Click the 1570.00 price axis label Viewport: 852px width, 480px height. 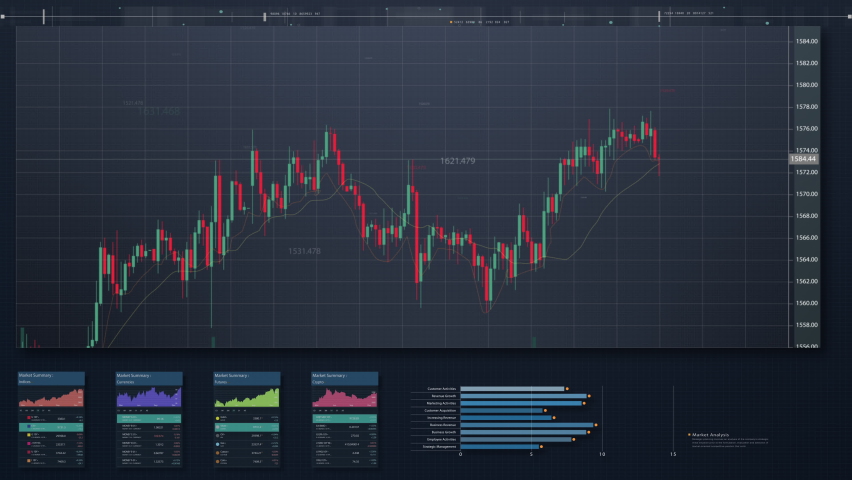click(x=807, y=194)
